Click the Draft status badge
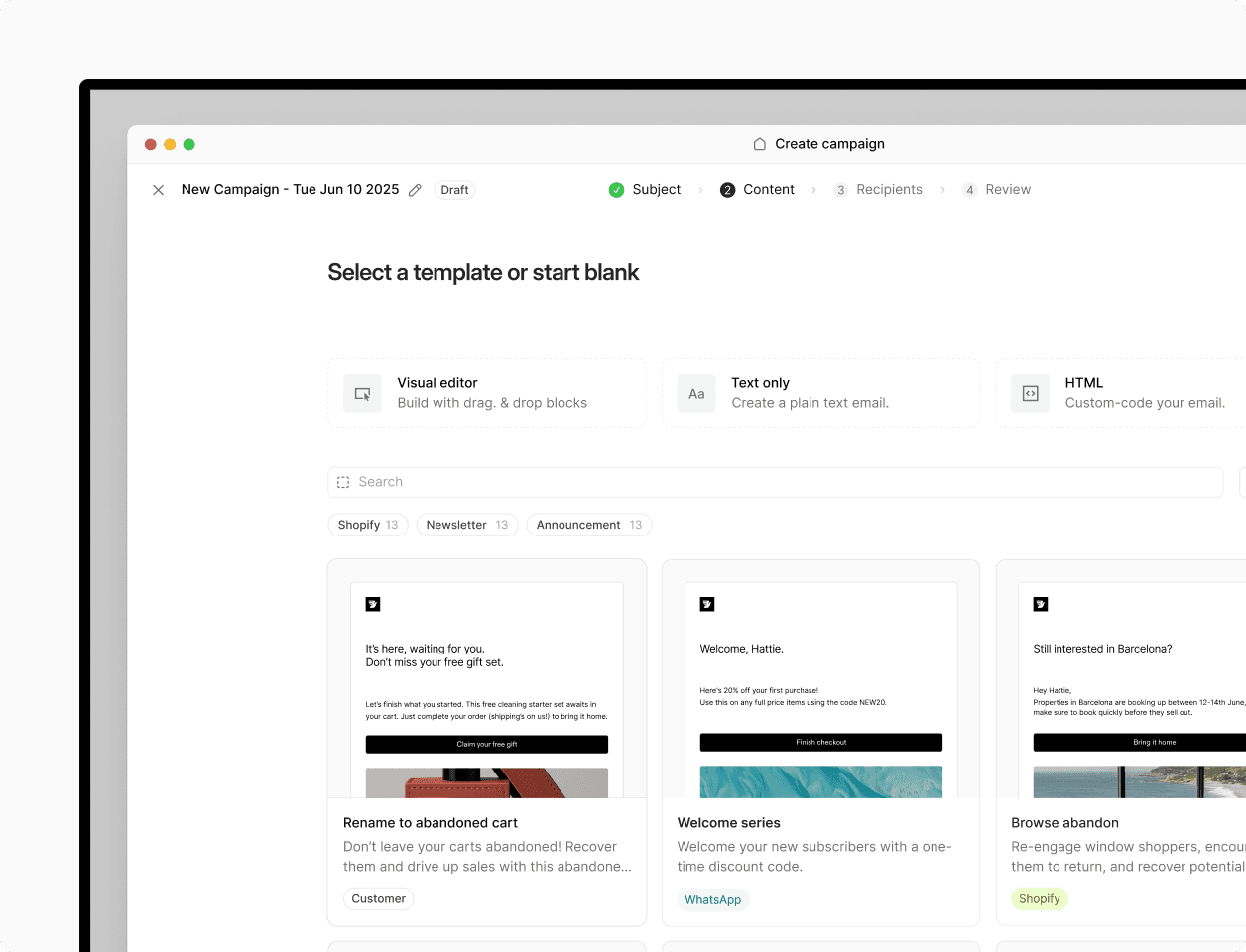The image size is (1246, 952). coord(454,190)
